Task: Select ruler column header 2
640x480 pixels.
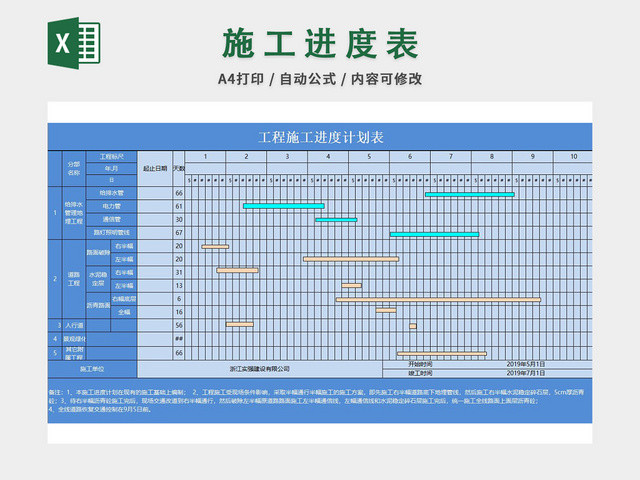Action: click(x=246, y=157)
